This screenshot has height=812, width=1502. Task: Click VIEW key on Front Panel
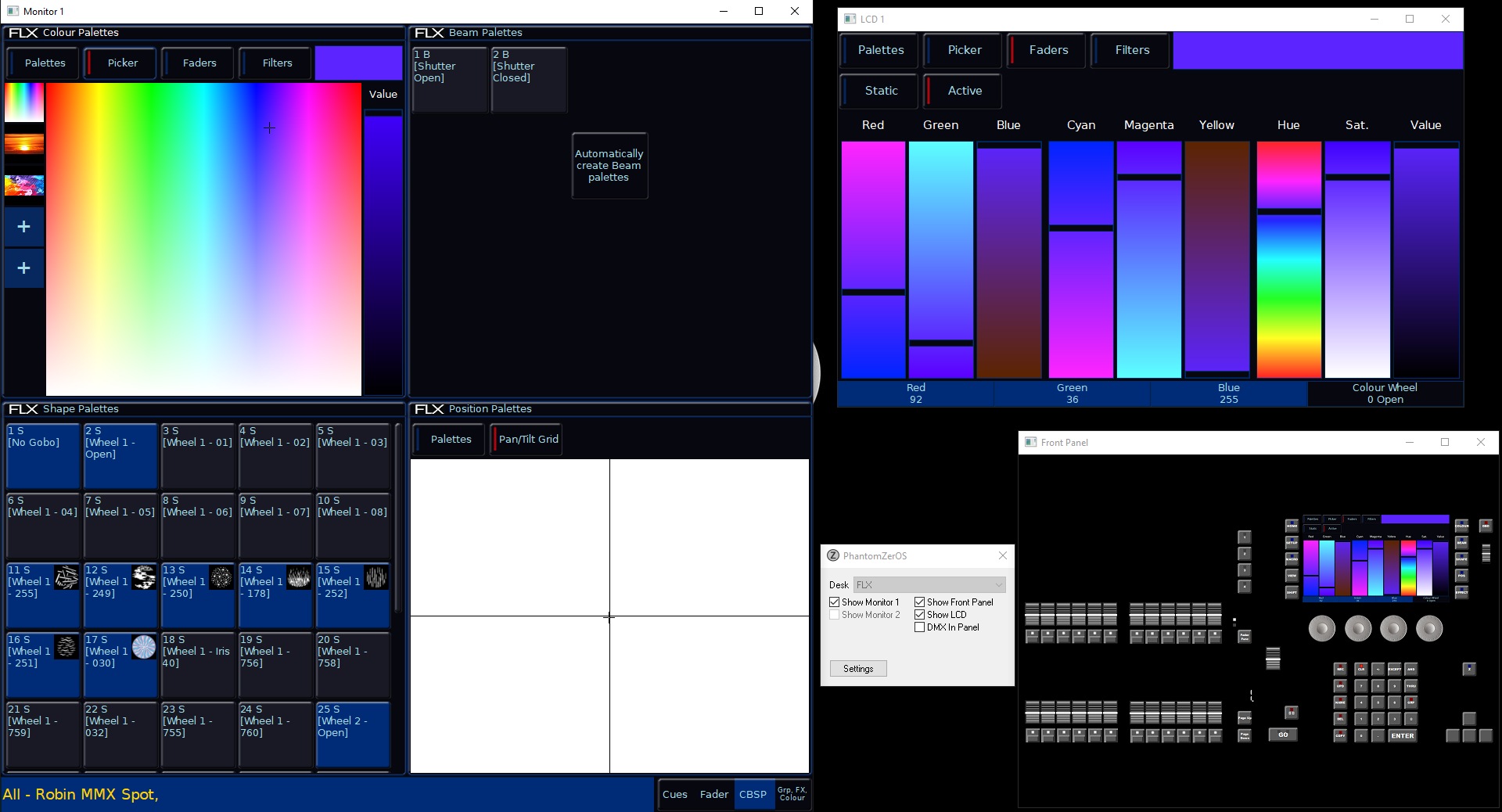click(x=1292, y=576)
